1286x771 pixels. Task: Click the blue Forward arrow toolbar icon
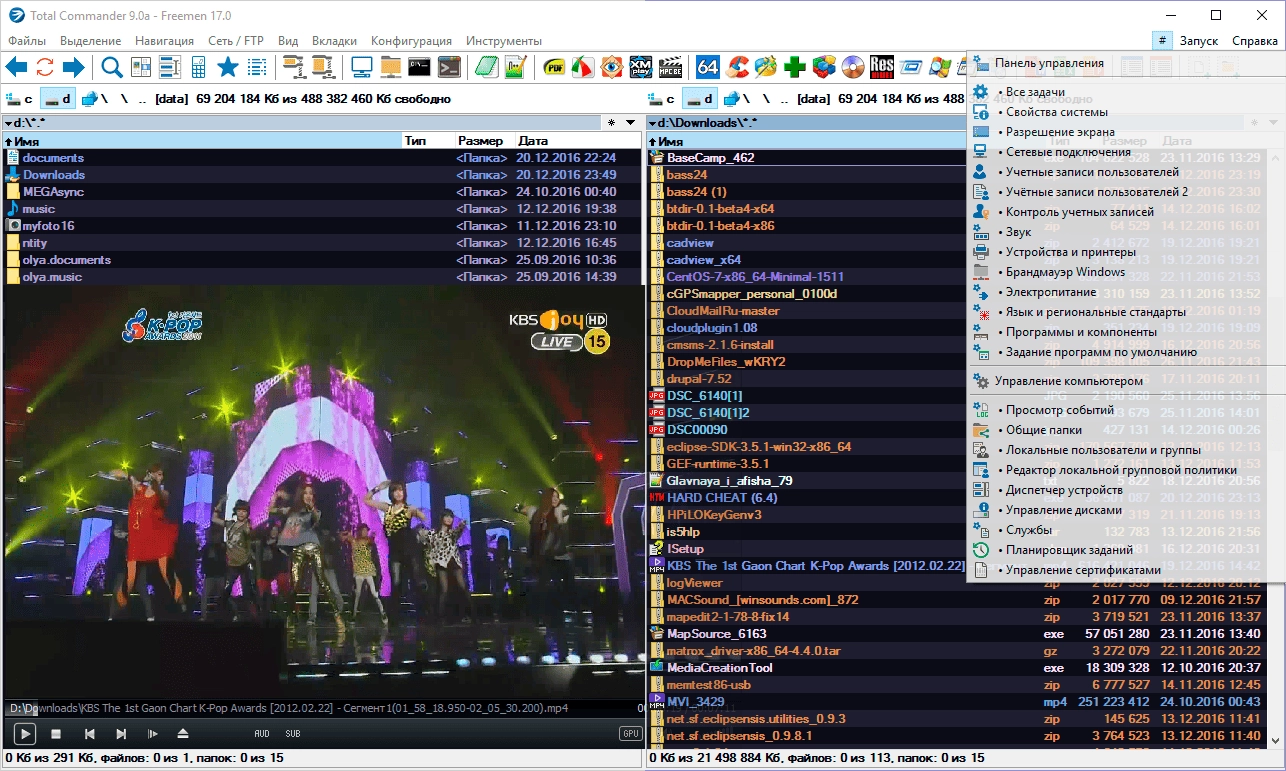pyautogui.click(x=74, y=68)
